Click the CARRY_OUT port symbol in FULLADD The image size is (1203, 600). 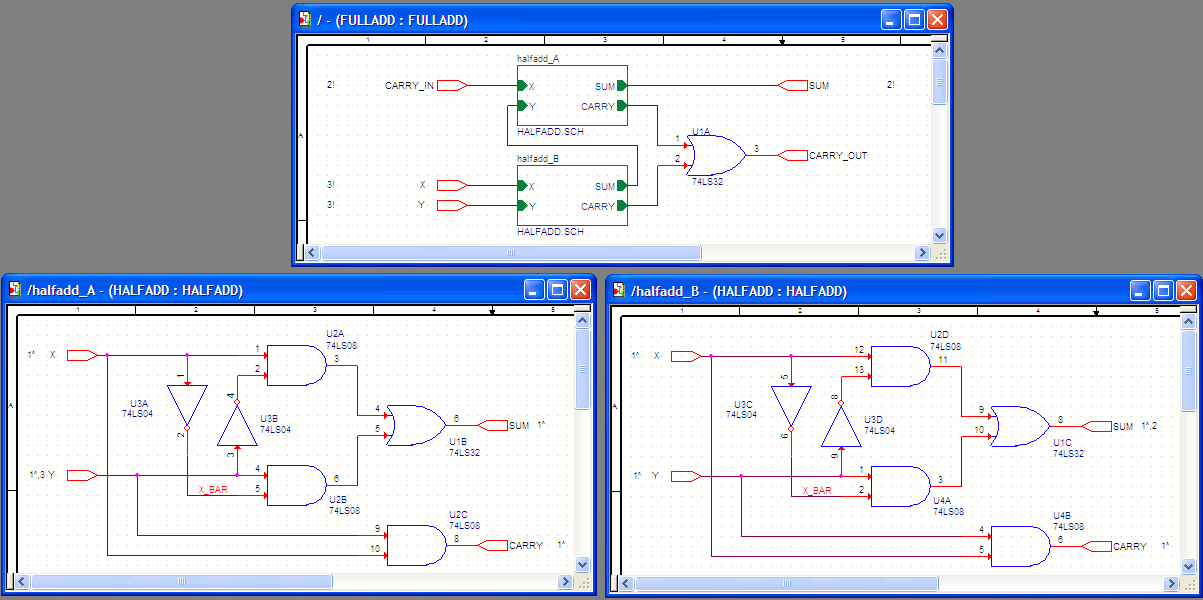point(792,155)
